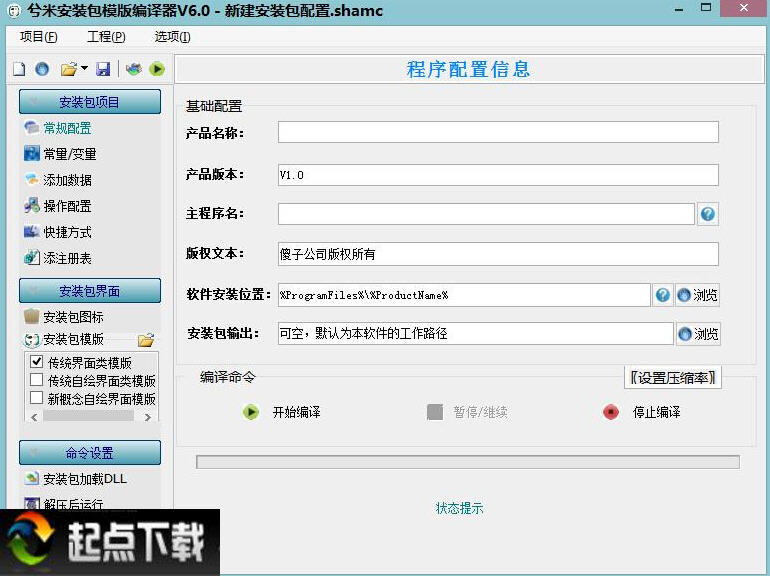Viewport: 770px width, 576px height.
Task: Click the template list left scroll arrow
Action: click(34, 417)
